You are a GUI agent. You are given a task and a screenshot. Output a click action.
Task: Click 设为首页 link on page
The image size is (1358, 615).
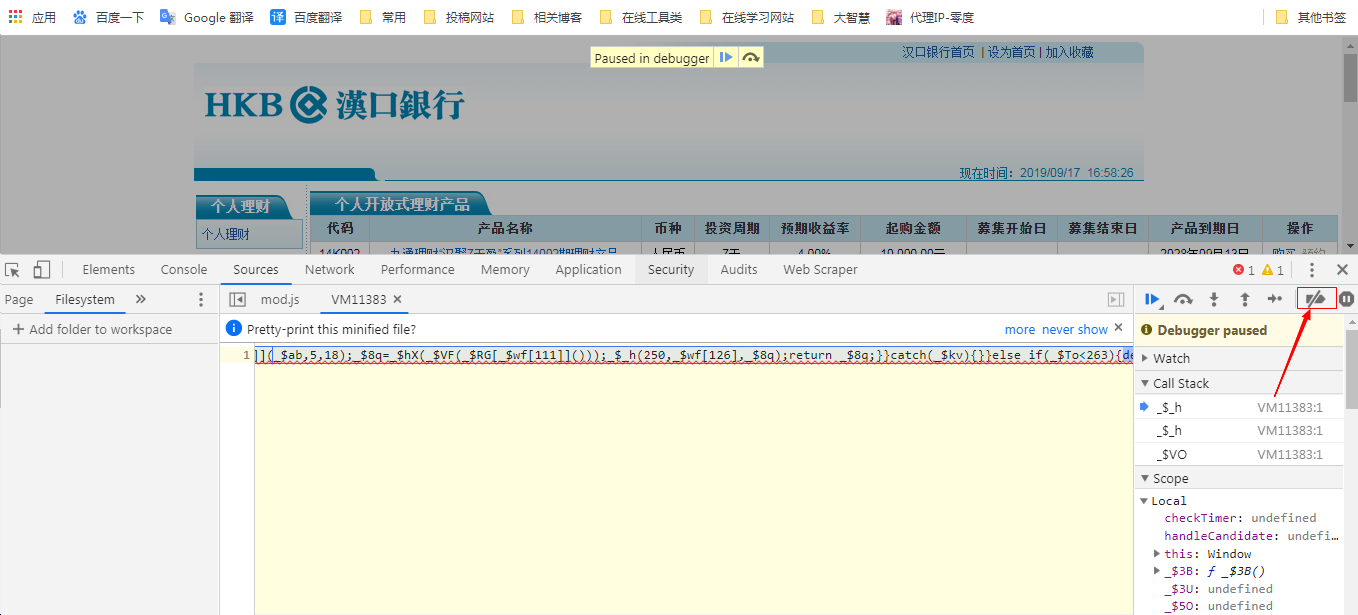[x=1012, y=52]
